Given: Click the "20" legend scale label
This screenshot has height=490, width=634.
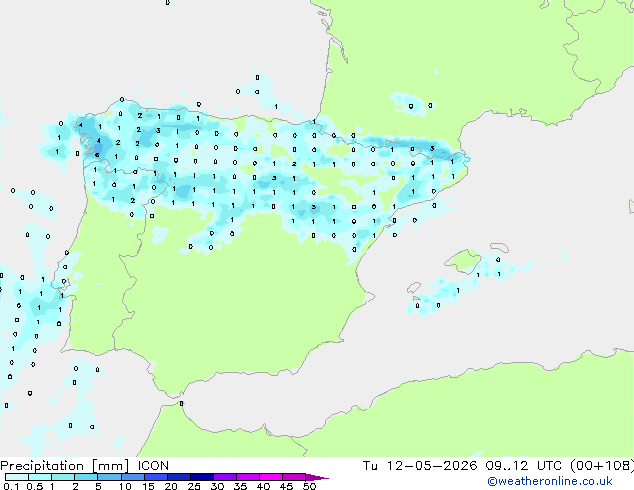Looking at the screenshot, I should pyautogui.click(x=171, y=486).
